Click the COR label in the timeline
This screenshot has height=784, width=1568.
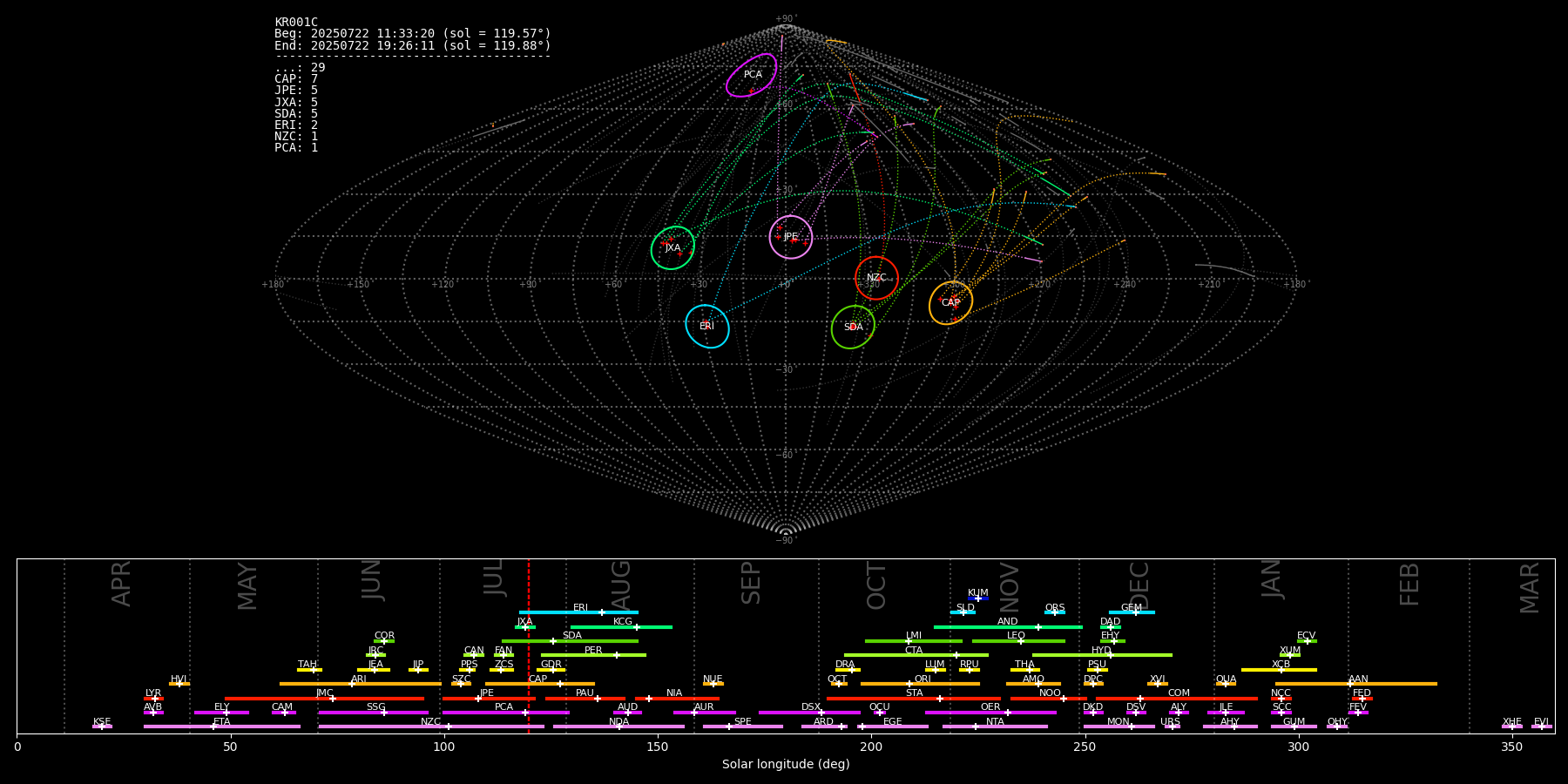click(x=384, y=636)
